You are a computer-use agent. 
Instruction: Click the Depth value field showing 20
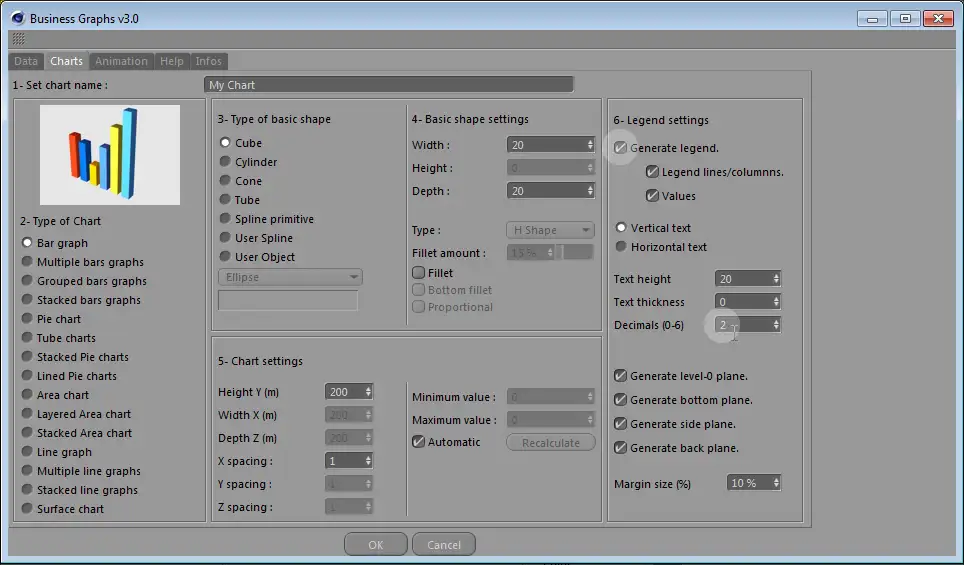(x=546, y=191)
